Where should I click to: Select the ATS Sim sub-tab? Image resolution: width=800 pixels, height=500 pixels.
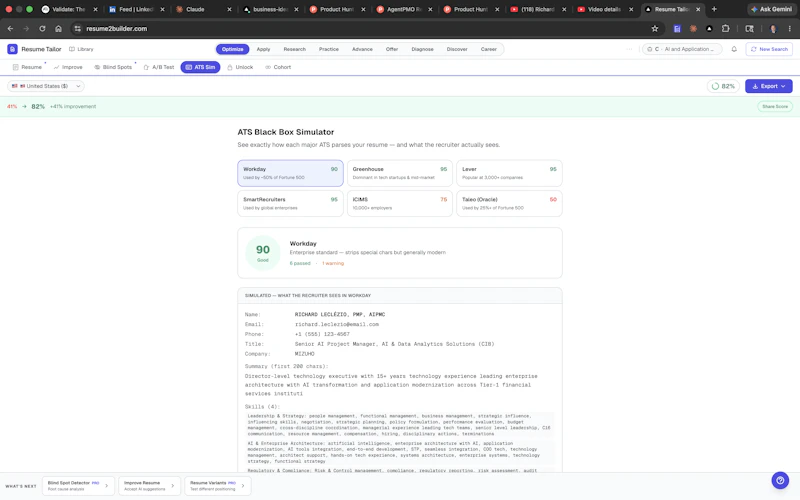click(x=200, y=67)
